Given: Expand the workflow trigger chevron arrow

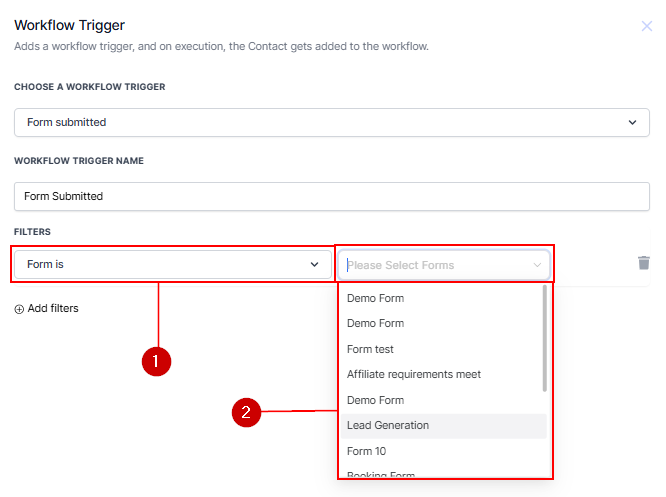Looking at the screenshot, I should (632, 122).
